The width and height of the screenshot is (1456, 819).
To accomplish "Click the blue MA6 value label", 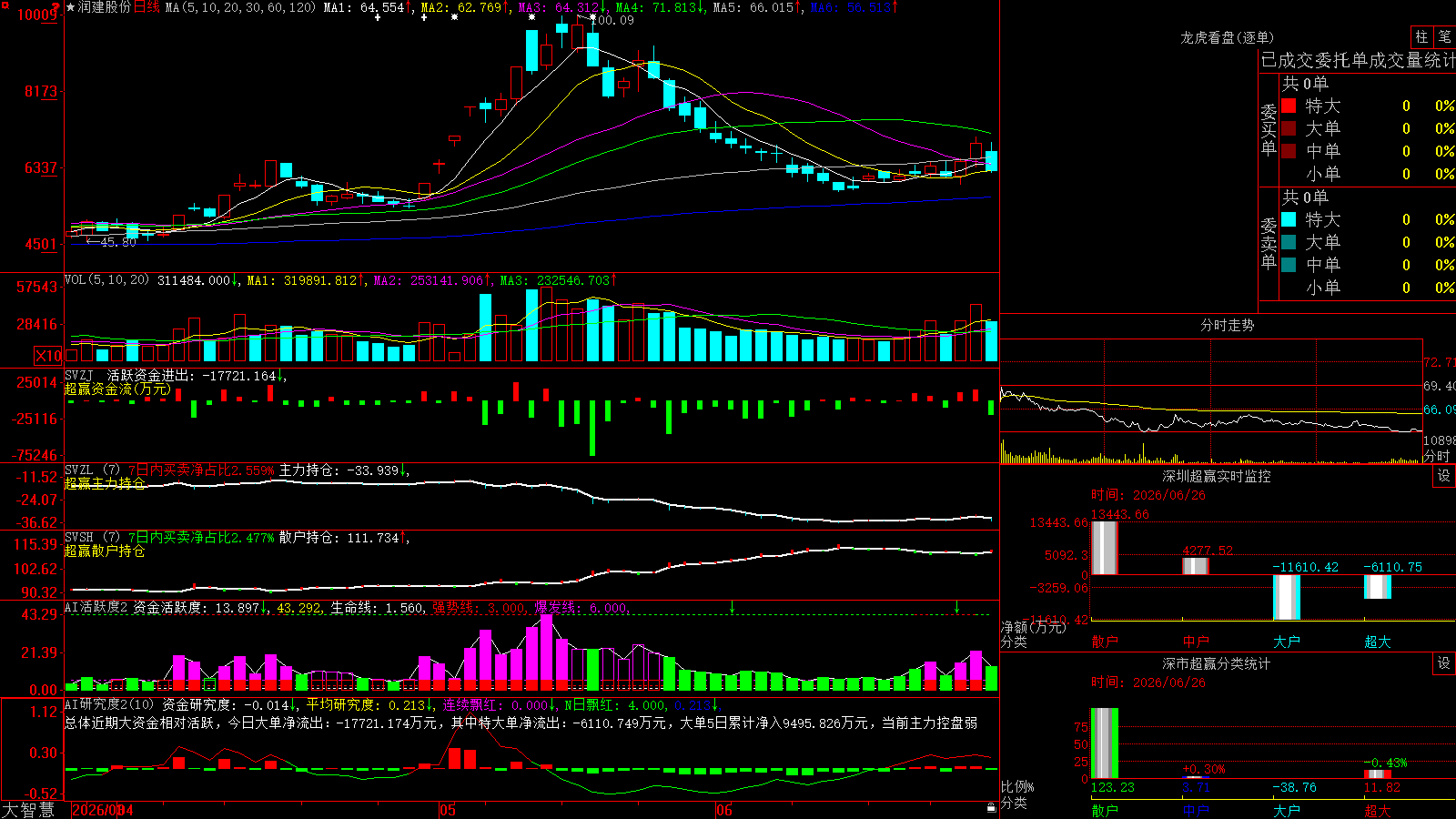I will (x=854, y=7).
